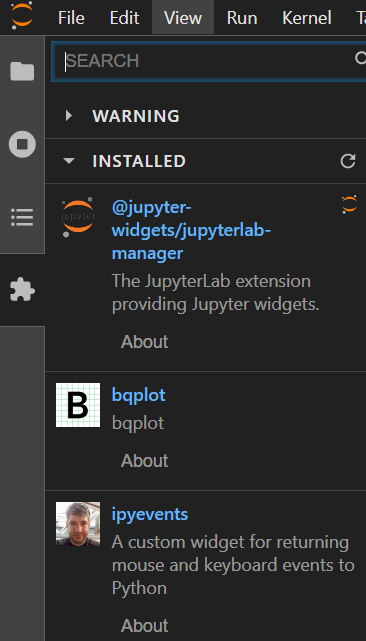Collapse the INSTALLED section
Image resolution: width=366 pixels, height=641 pixels.
tap(69, 161)
